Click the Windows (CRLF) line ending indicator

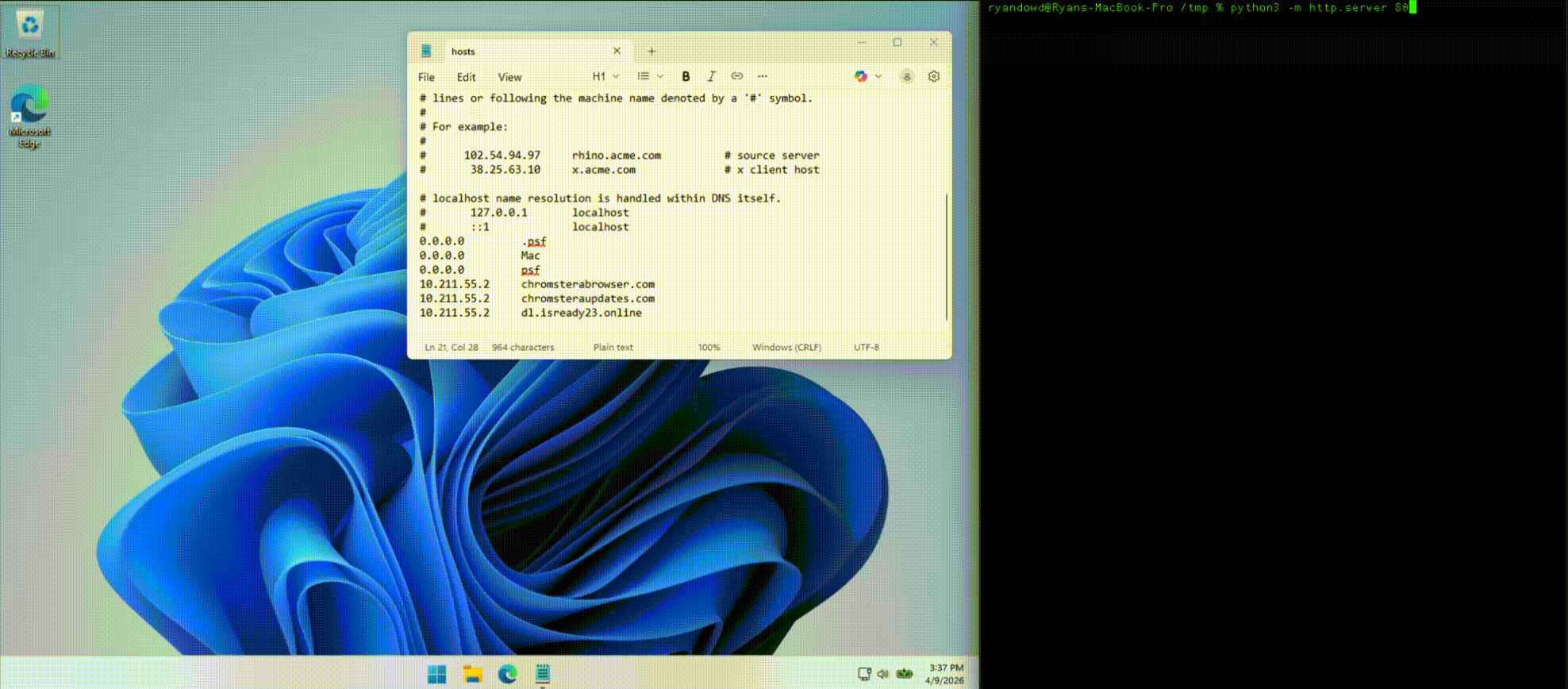click(786, 348)
